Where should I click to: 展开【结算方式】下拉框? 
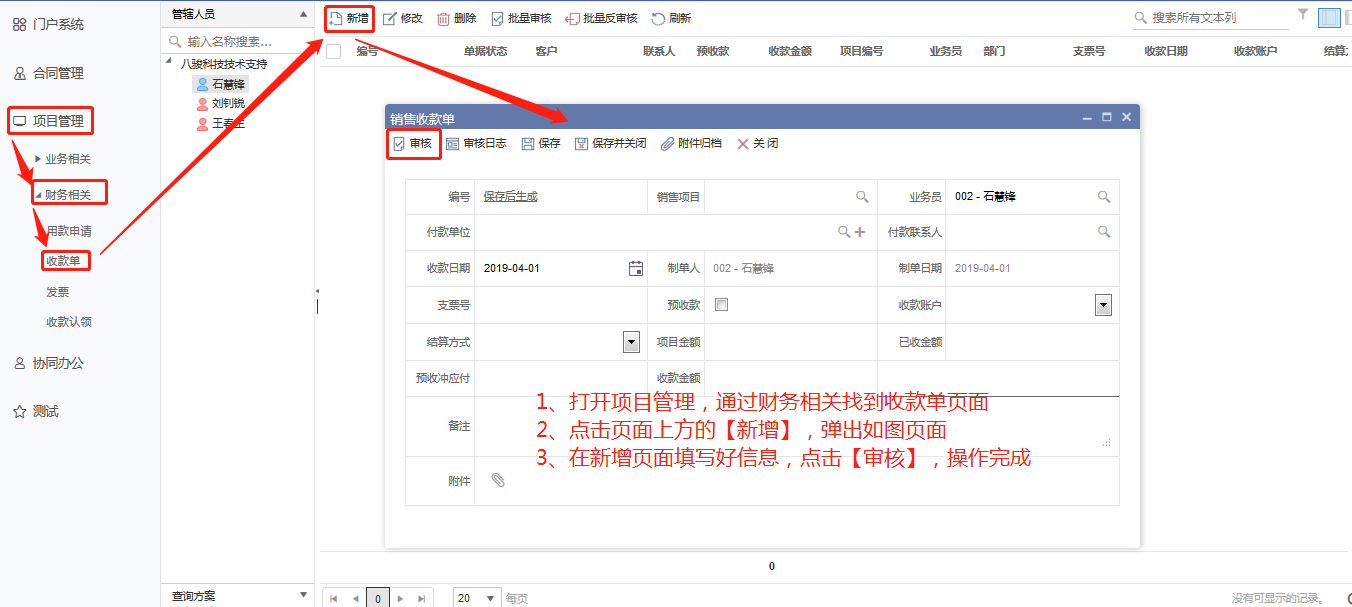pyautogui.click(x=630, y=341)
